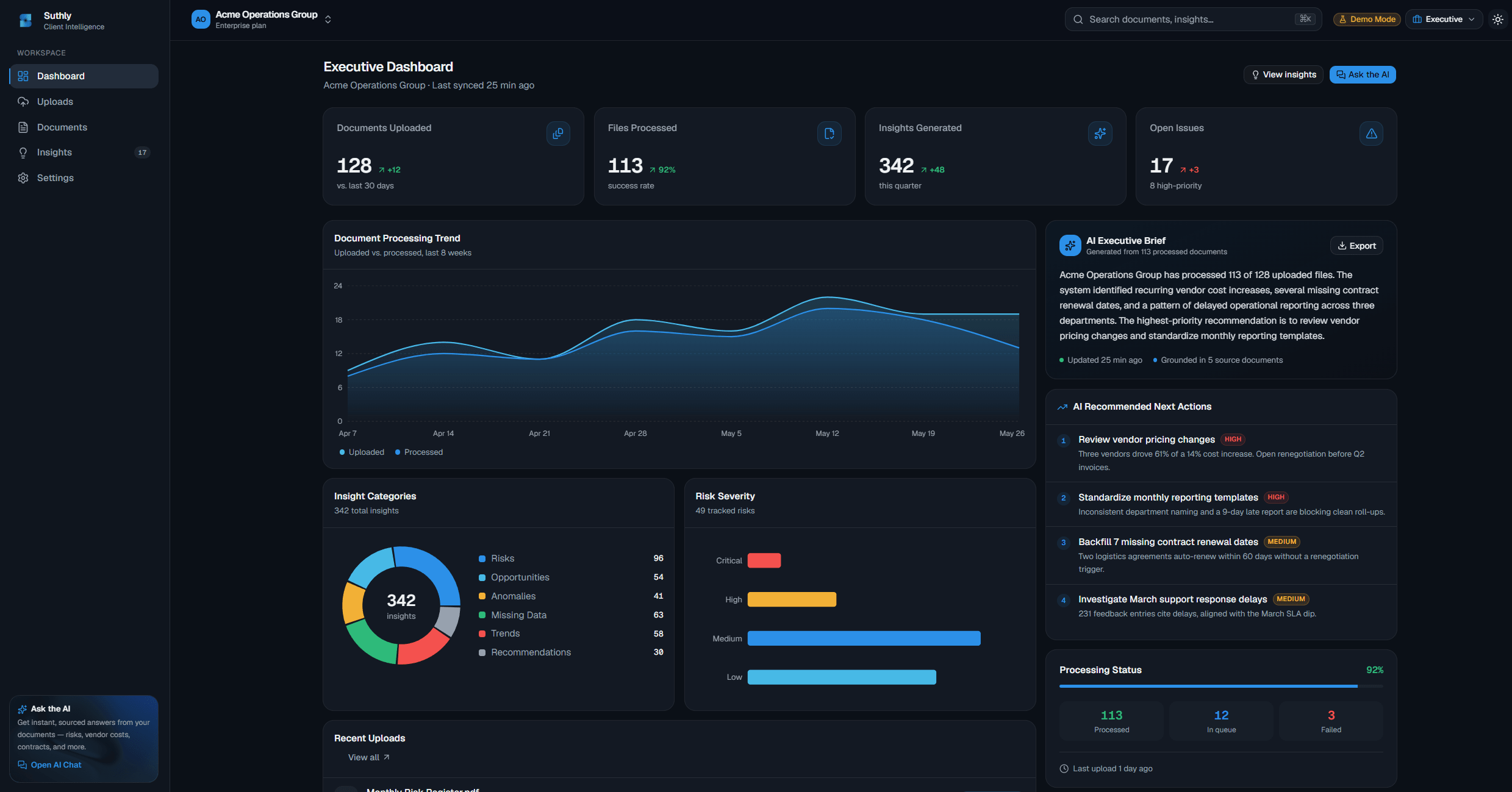Image resolution: width=1512 pixels, height=792 pixels.
Task: Toggle the Processed series in chart legend
Action: coord(419,452)
